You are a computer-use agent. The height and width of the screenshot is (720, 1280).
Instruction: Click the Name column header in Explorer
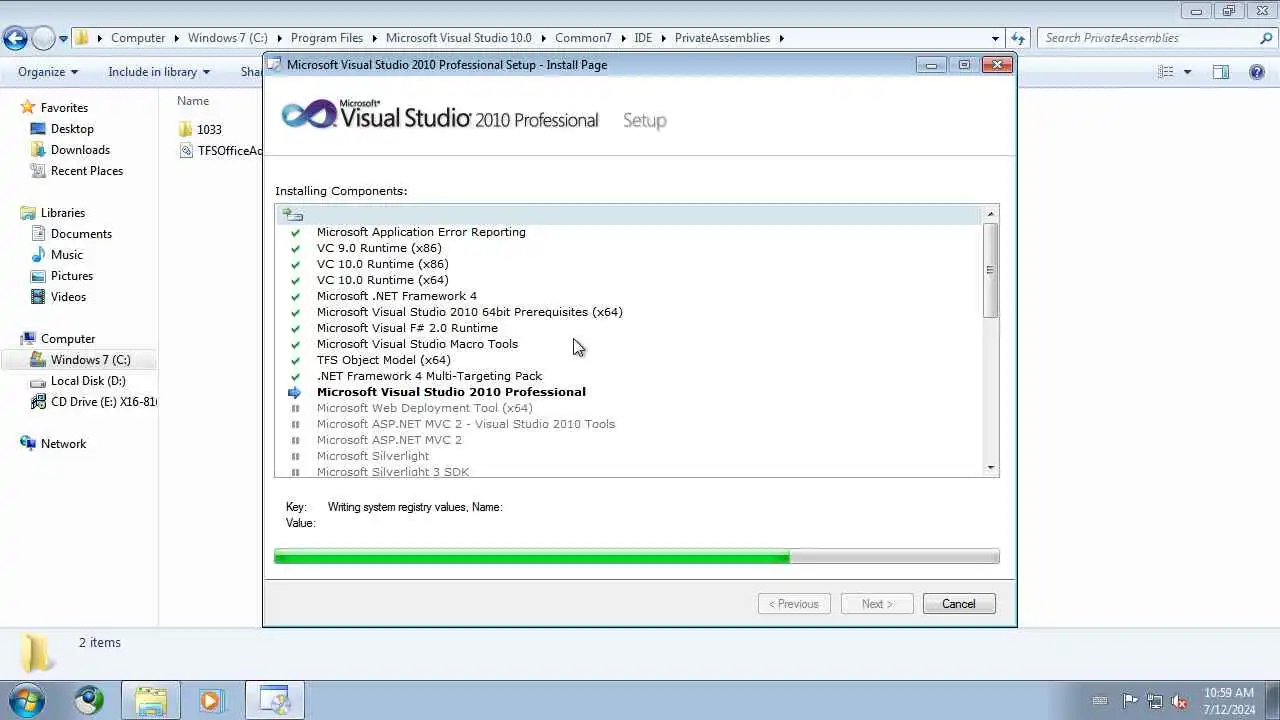tap(193, 101)
